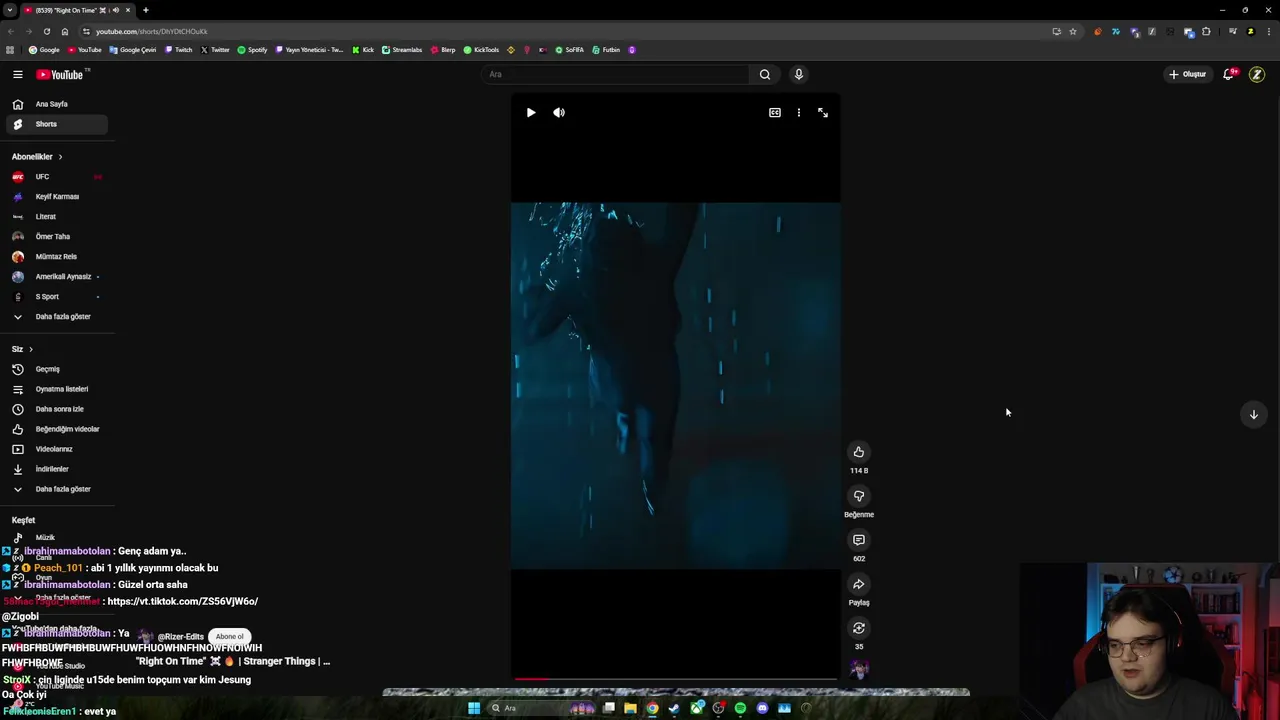The width and height of the screenshot is (1280, 720).
Task: Click the Paylaş share icon
Action: (x=859, y=584)
